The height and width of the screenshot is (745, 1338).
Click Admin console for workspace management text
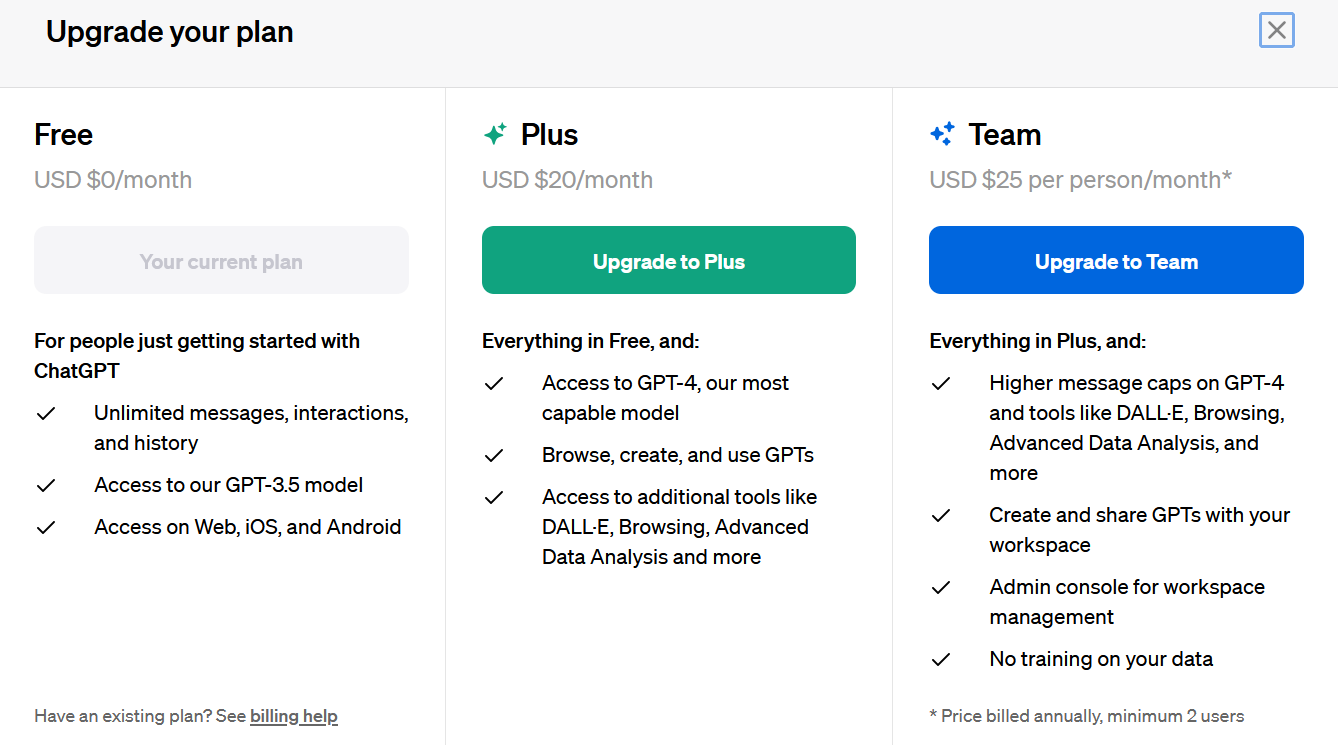pyautogui.click(x=1127, y=602)
